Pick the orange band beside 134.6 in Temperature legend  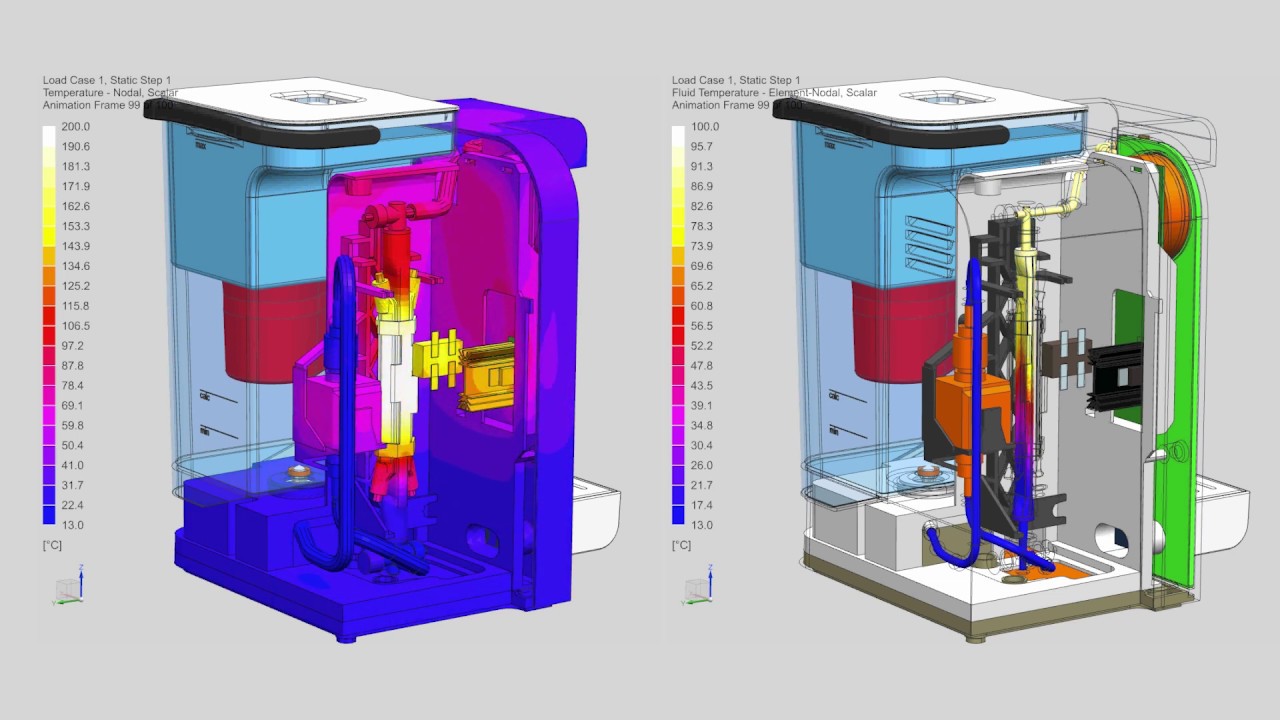click(x=49, y=276)
